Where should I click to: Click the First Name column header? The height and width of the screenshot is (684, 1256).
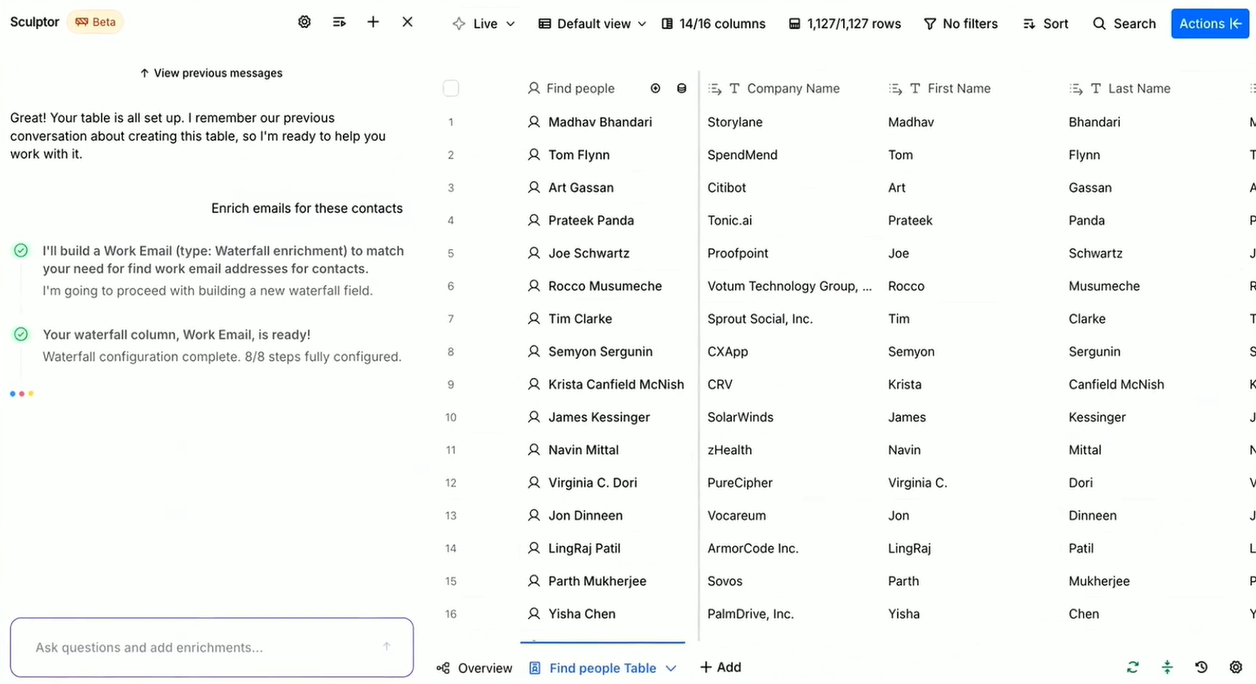(959, 88)
